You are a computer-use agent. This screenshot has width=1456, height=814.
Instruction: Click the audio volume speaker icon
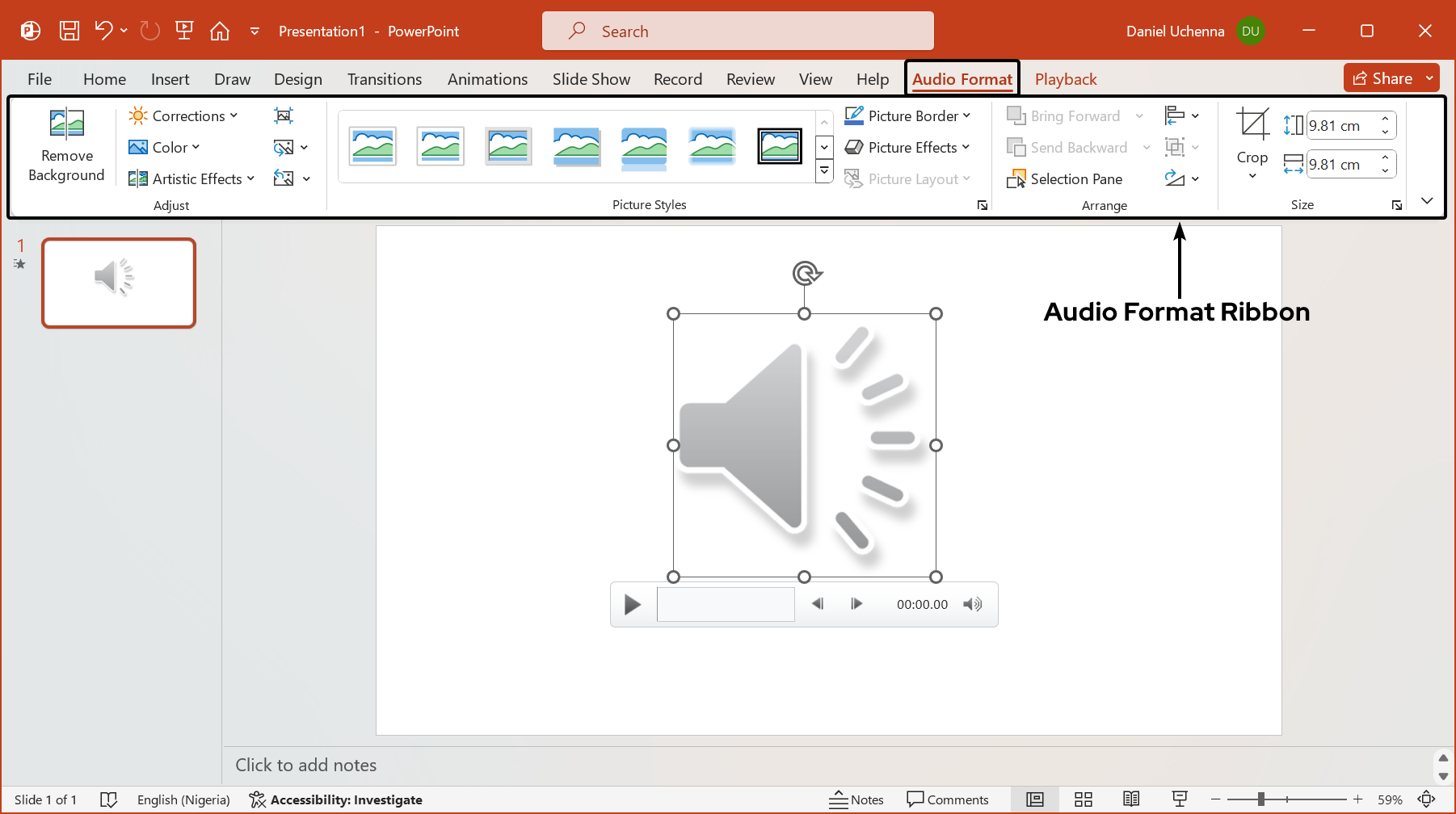pos(973,604)
